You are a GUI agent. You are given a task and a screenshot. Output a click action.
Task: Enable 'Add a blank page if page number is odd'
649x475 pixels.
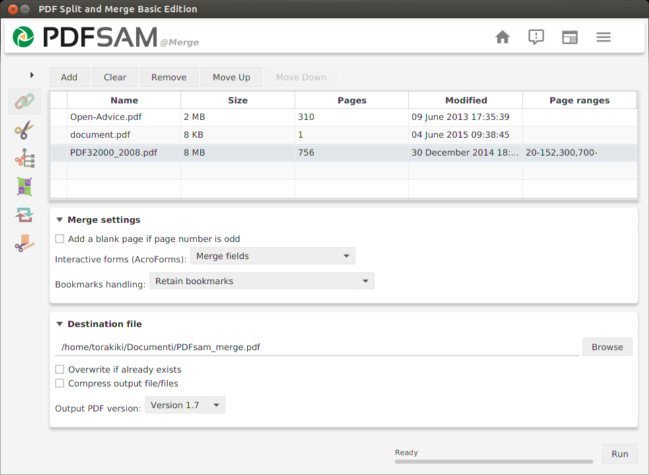[60, 239]
